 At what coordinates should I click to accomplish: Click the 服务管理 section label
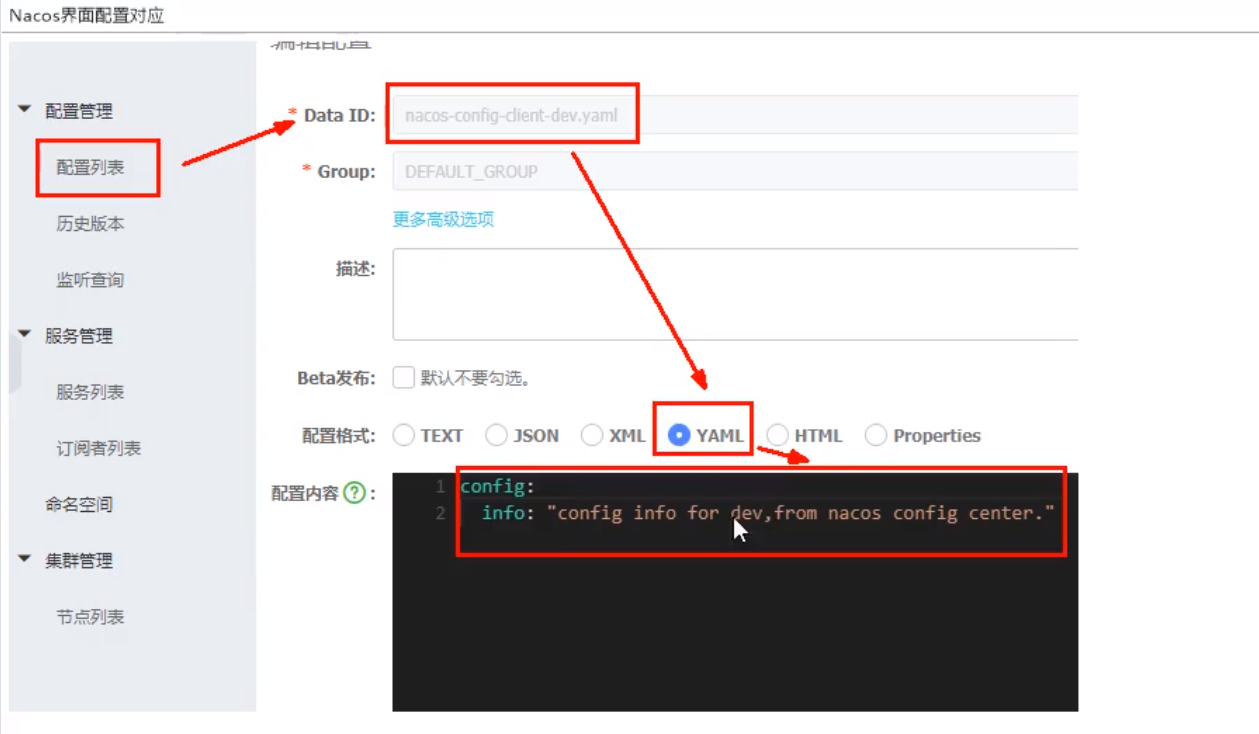pos(79,336)
